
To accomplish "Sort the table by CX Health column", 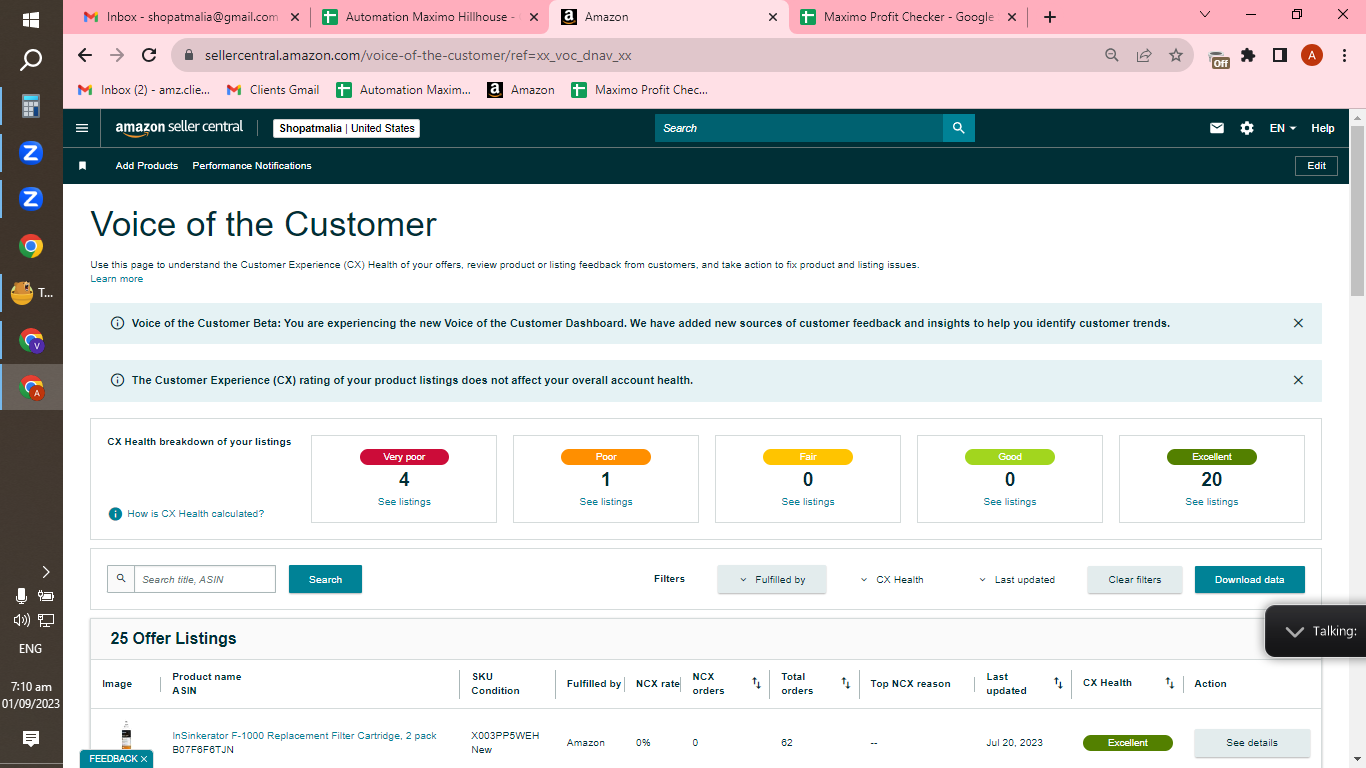I will coord(1169,684).
